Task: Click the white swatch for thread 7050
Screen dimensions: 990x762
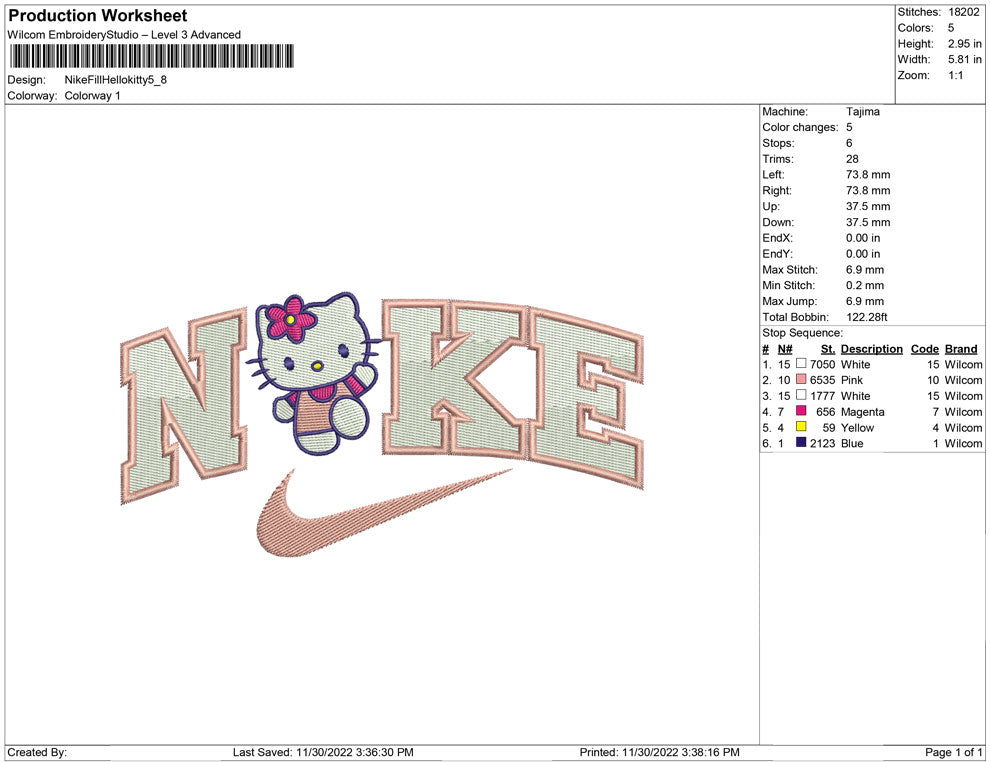Action: point(801,364)
